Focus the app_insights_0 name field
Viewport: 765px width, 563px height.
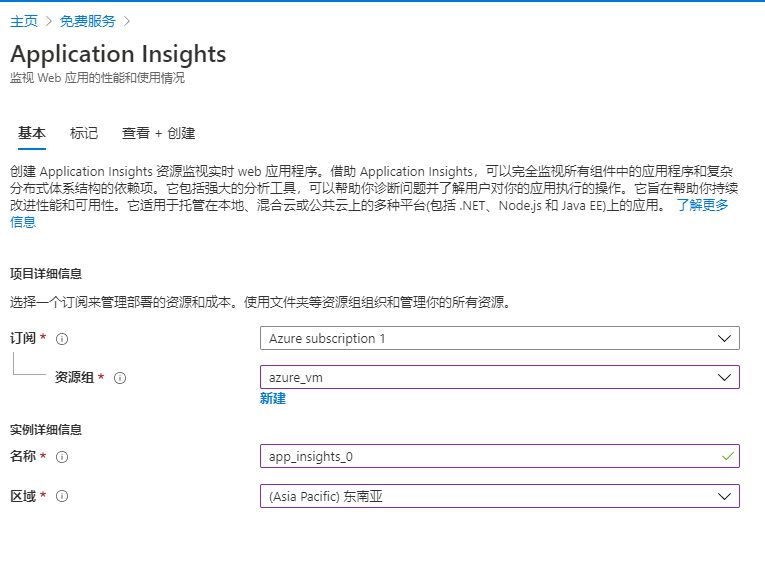pyautogui.click(x=500, y=456)
